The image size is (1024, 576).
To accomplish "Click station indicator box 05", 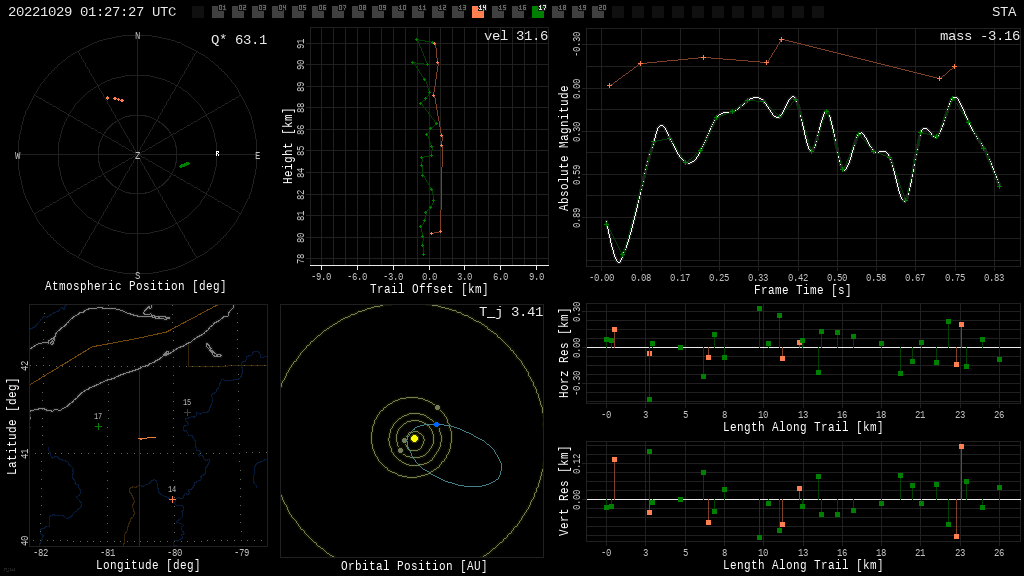I will 298,12.
